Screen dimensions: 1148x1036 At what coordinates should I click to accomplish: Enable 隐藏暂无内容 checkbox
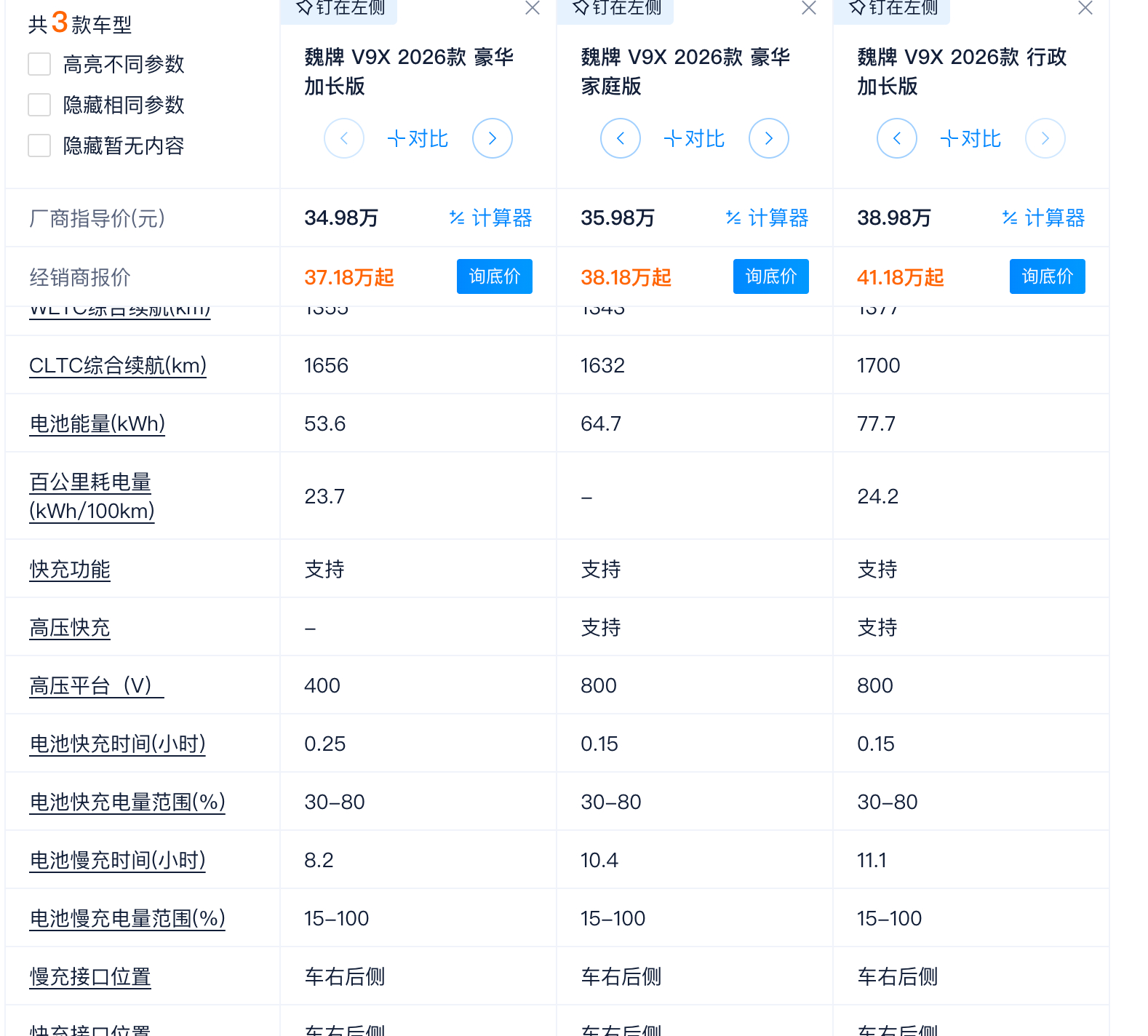pos(39,146)
